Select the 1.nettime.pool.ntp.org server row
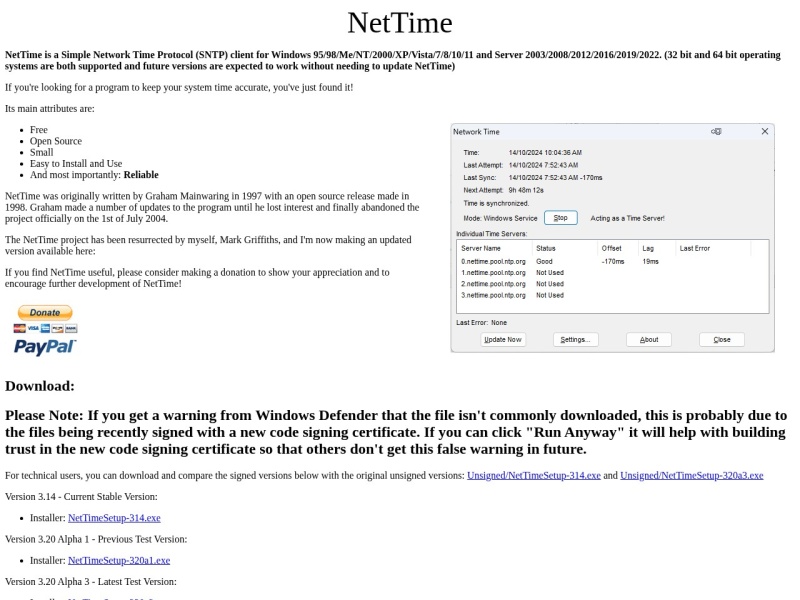This screenshot has width=800, height=600. 612,272
